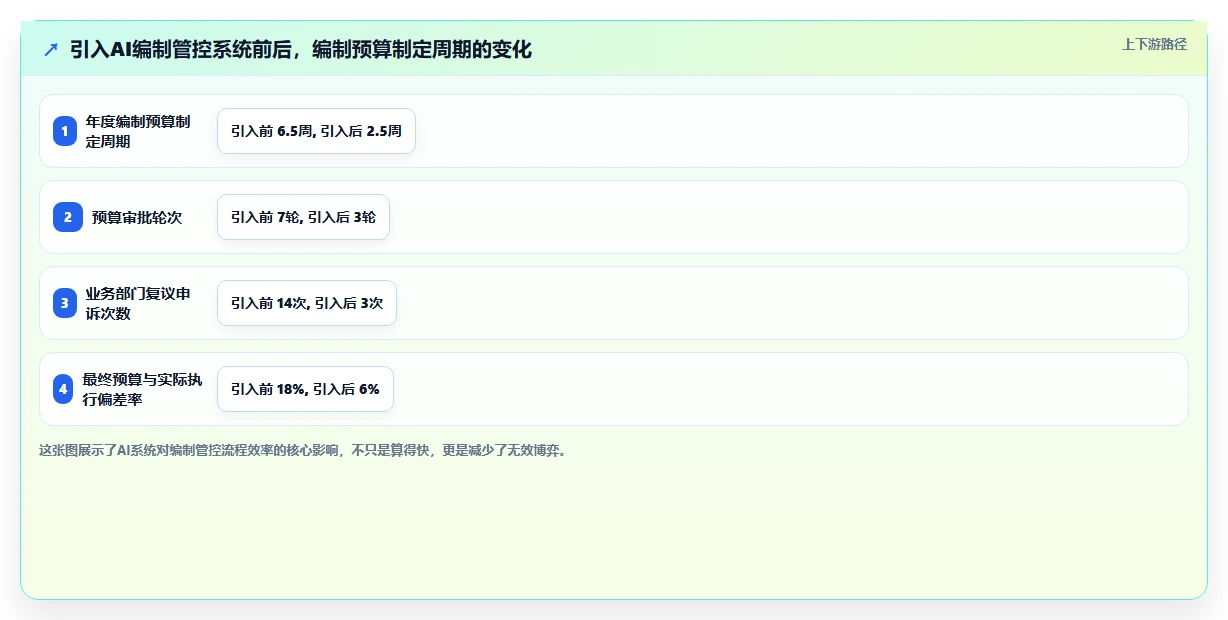
Task: Select the number 4 step badge
Action: [64, 389]
